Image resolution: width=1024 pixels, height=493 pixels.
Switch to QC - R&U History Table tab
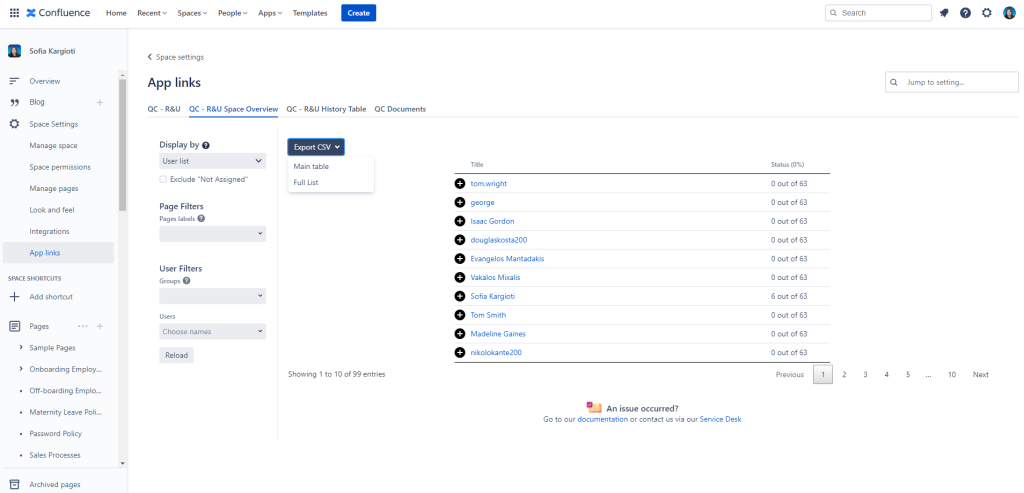326,109
